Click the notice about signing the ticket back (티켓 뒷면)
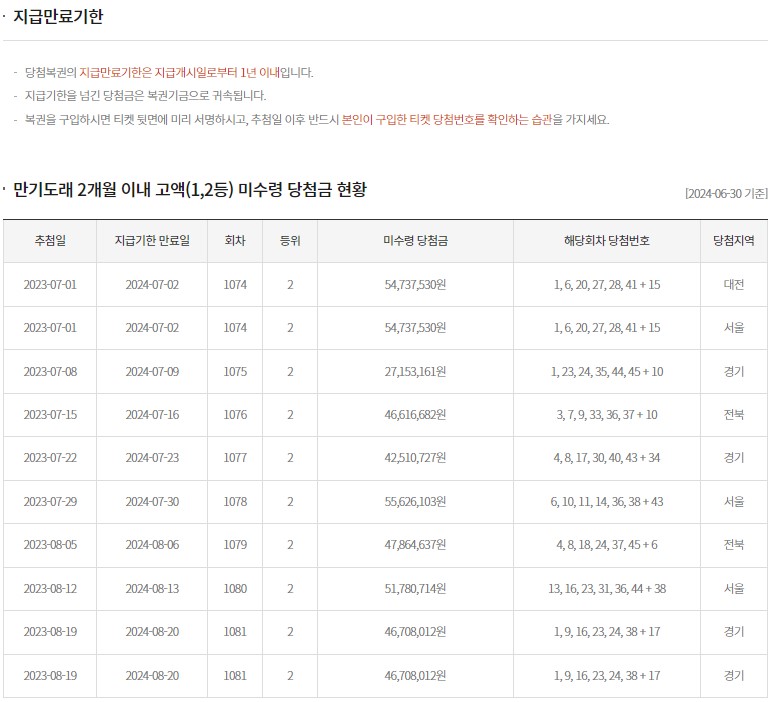 click(317, 120)
